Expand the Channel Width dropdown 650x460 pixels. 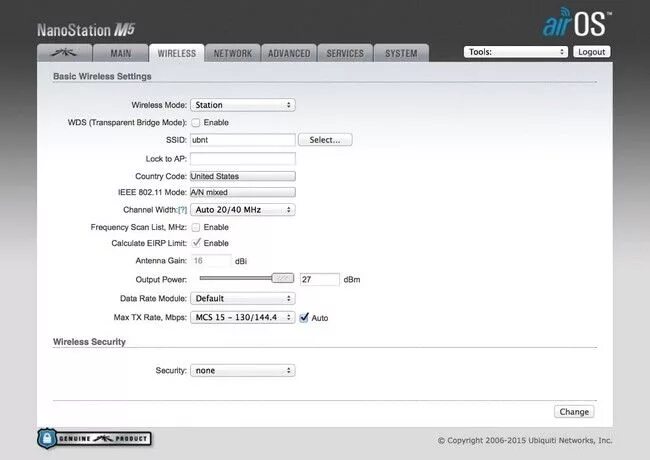coord(243,210)
